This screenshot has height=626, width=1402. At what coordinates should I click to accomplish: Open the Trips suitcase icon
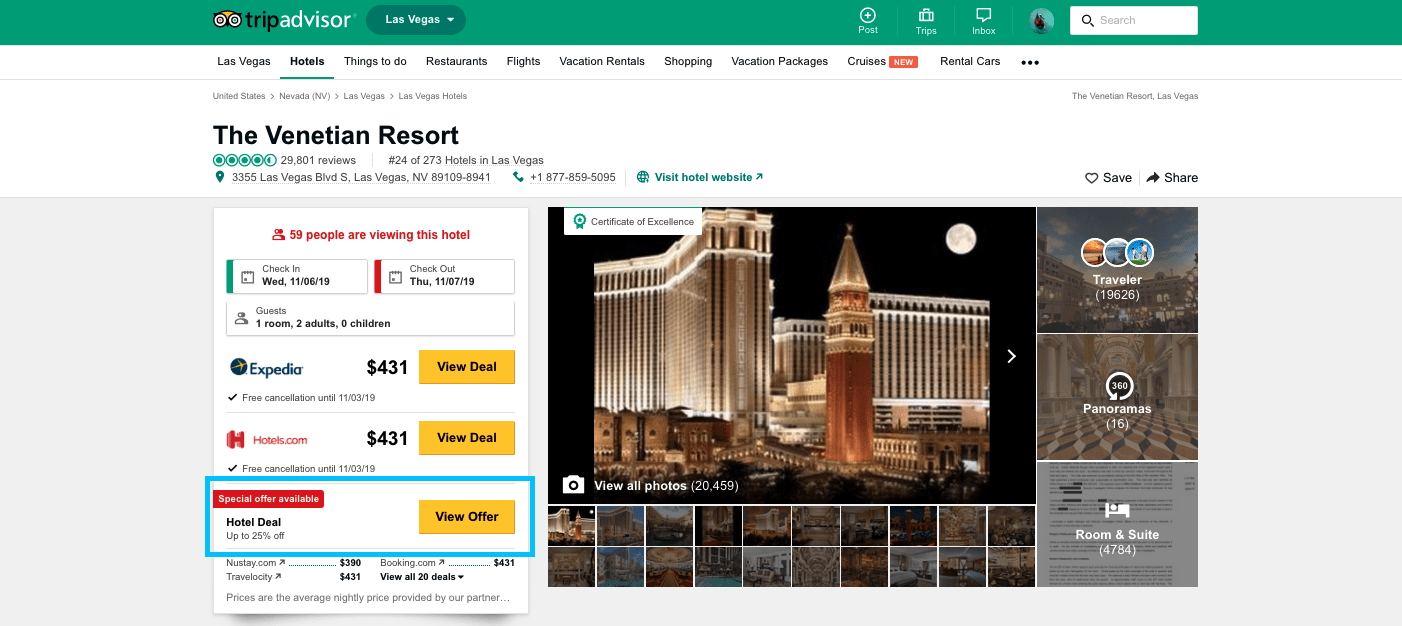[x=926, y=15]
